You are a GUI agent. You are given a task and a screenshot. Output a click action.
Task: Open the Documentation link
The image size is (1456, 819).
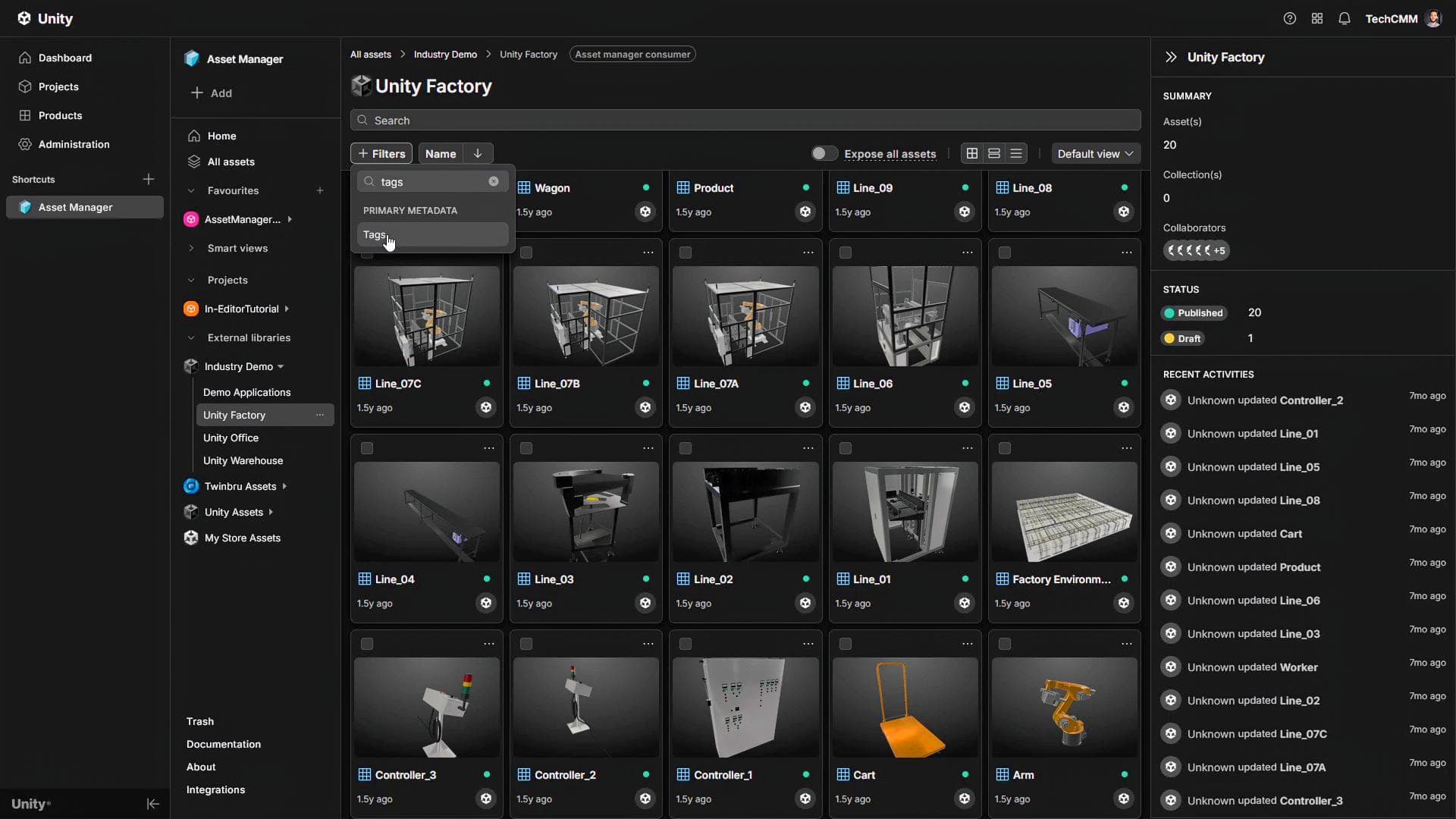click(x=224, y=744)
